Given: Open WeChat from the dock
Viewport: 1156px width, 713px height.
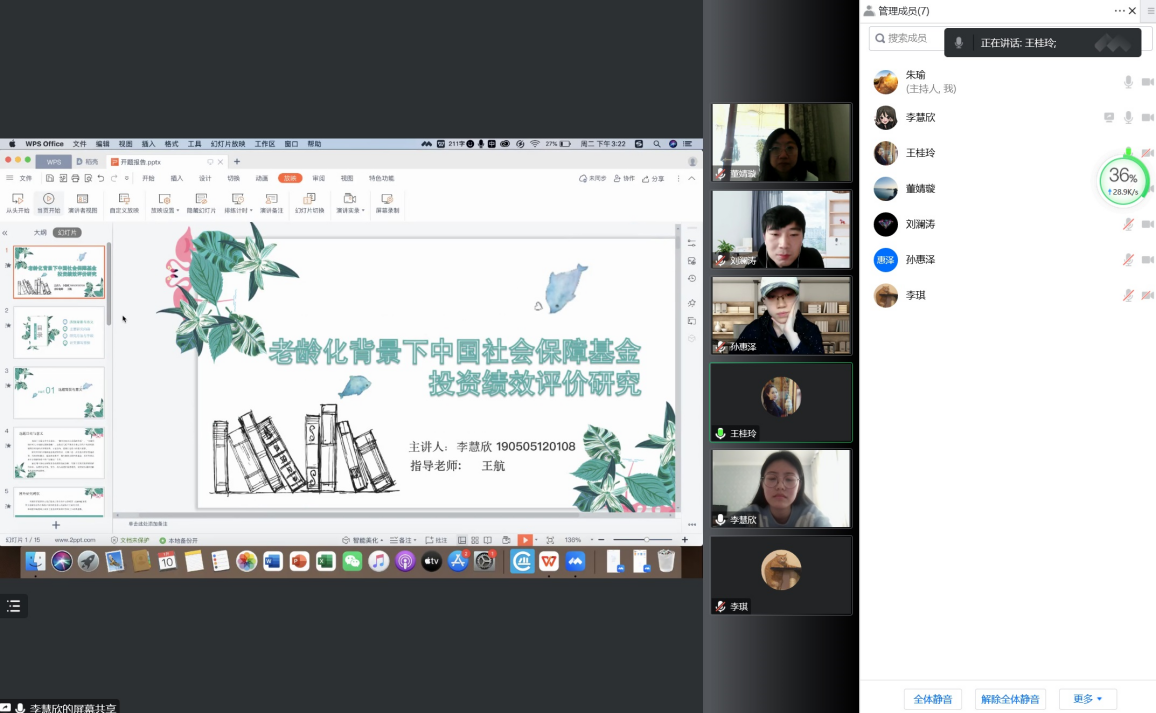Looking at the screenshot, I should tap(352, 562).
